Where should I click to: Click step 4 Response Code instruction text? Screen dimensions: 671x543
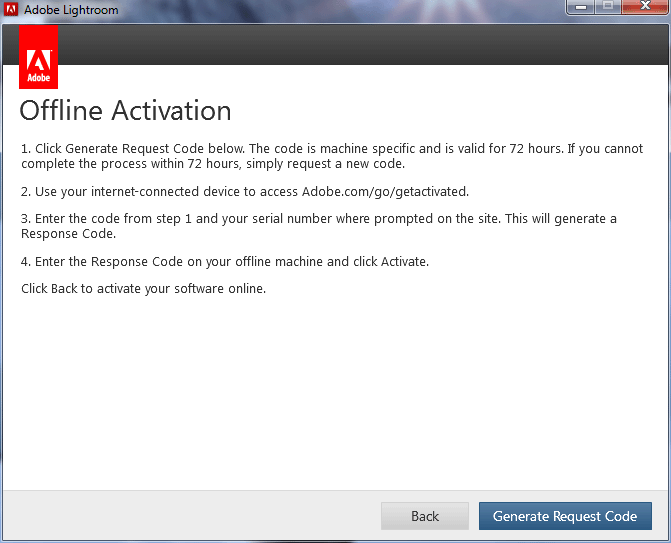(x=225, y=261)
